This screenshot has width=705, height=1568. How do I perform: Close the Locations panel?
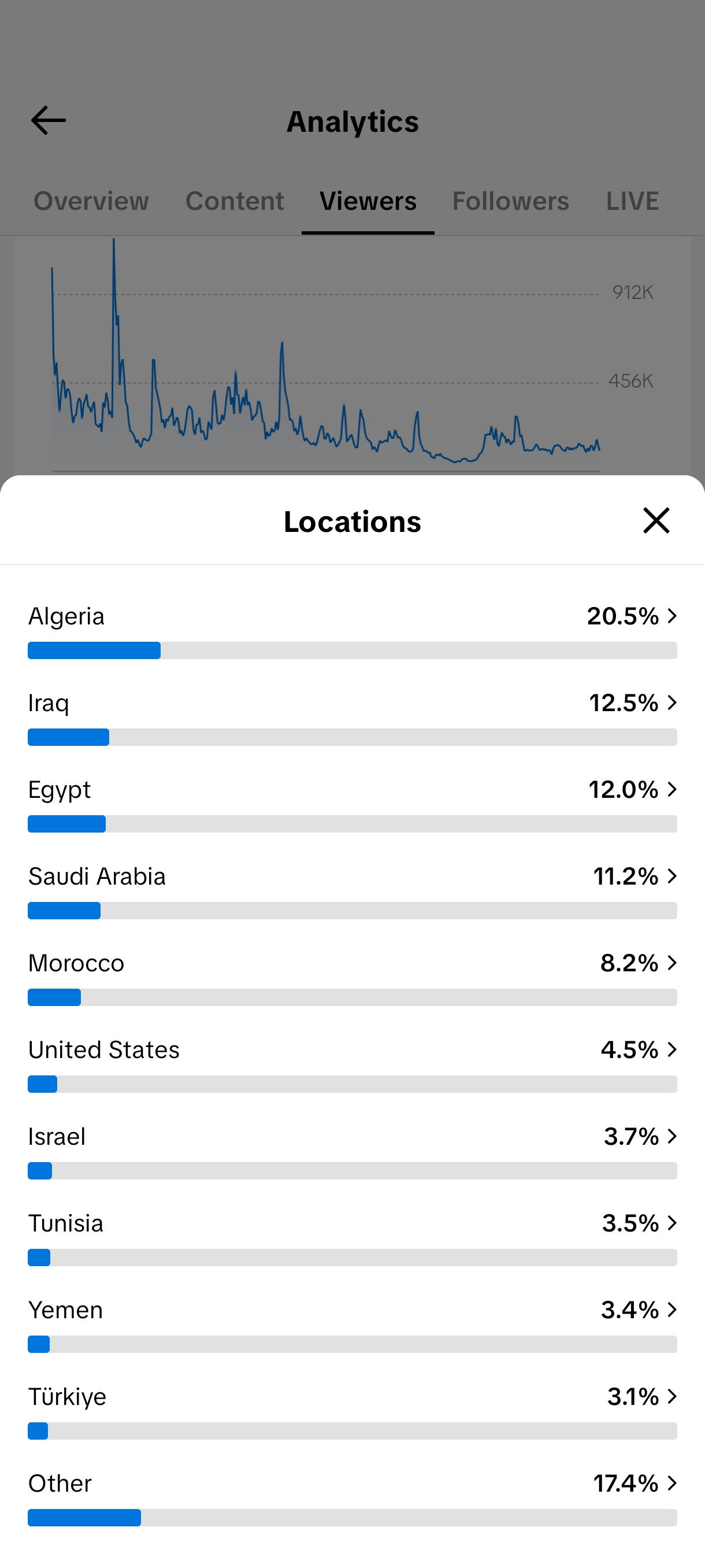(656, 520)
